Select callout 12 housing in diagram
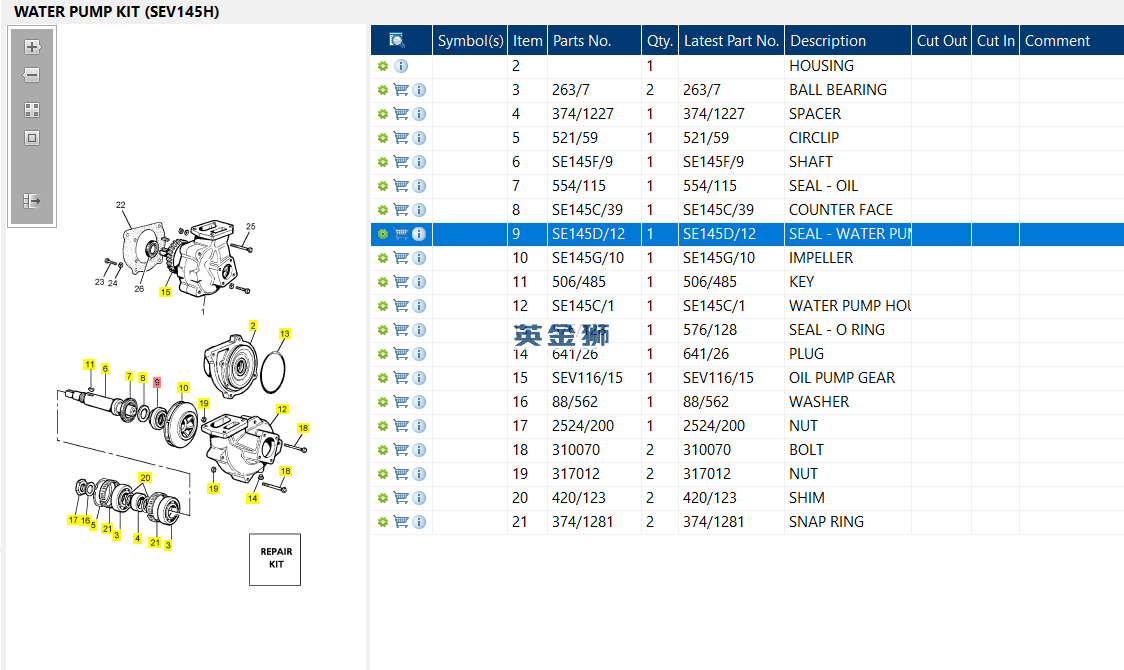The width and height of the screenshot is (1124, 670). (x=282, y=409)
